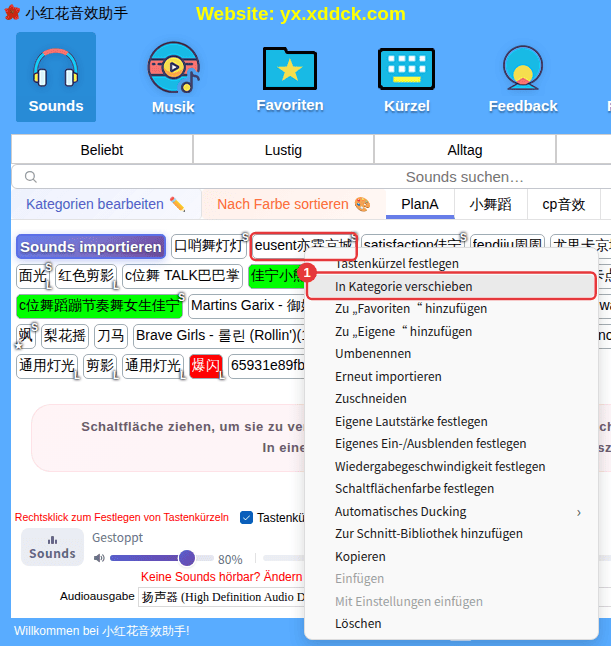Screen dimensions: 611x646
Task: Select Erneut importieren from context menu
Action: tap(451, 377)
